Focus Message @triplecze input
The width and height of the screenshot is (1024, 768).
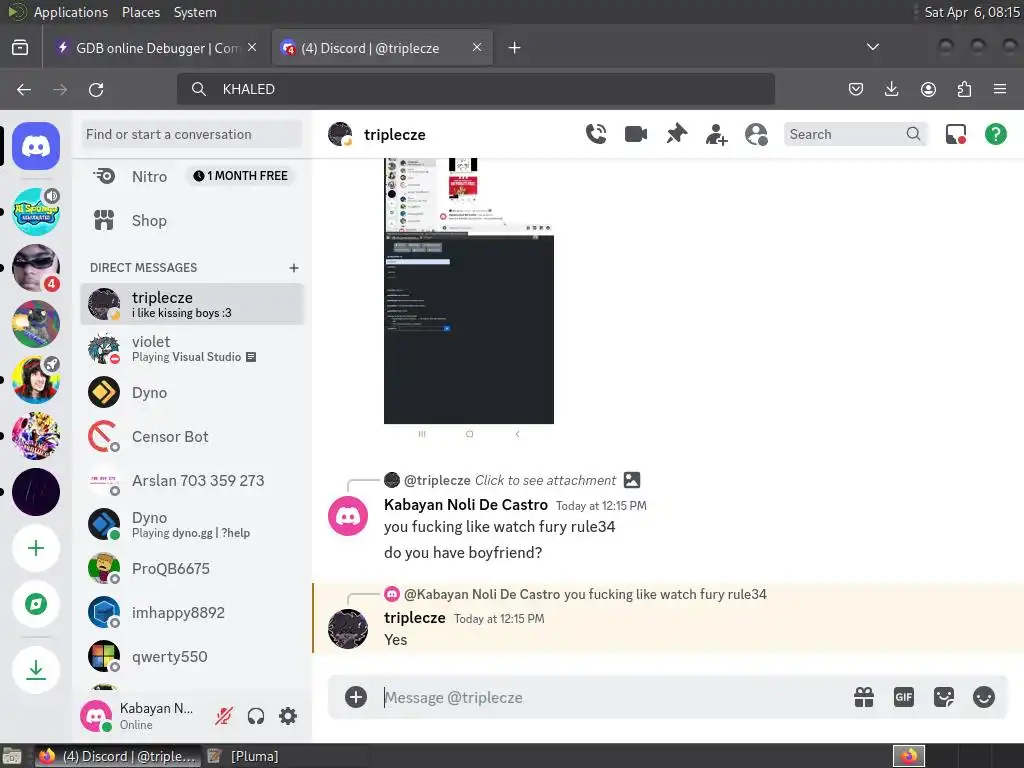[614, 697]
